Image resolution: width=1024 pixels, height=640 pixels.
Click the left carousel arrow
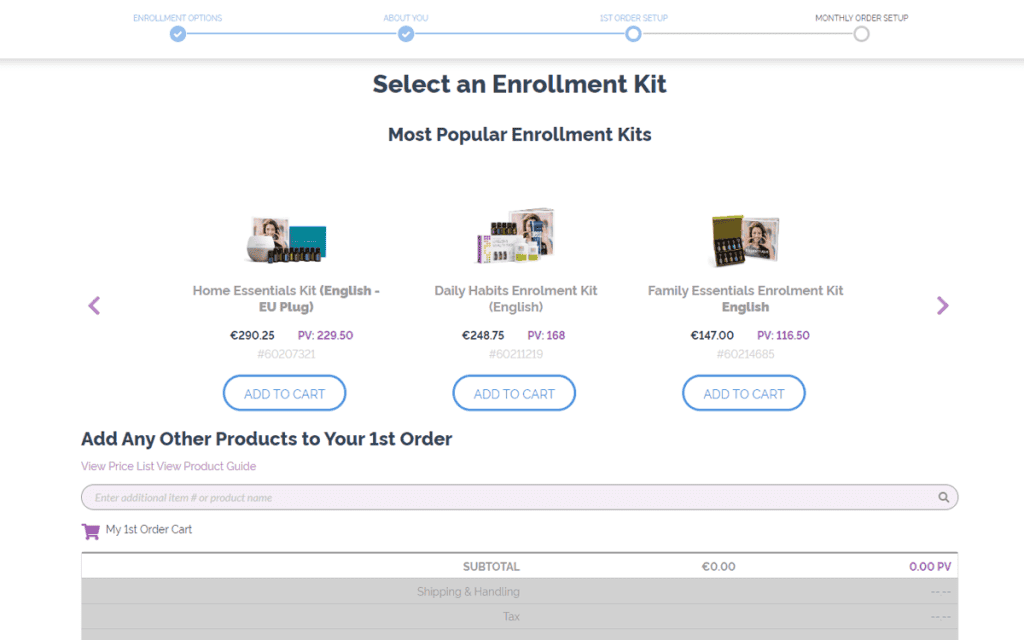point(93,305)
